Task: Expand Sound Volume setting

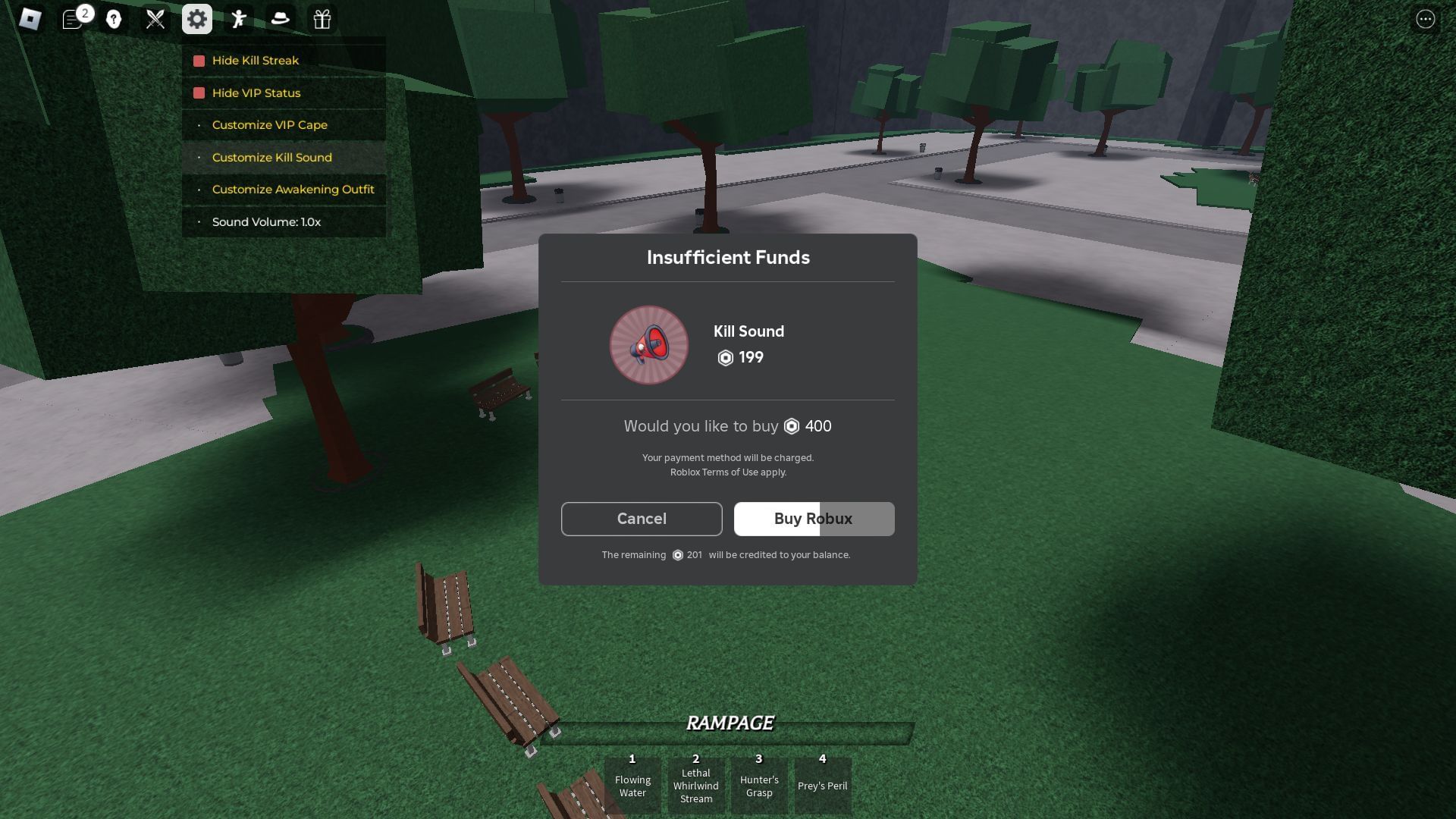Action: [266, 221]
